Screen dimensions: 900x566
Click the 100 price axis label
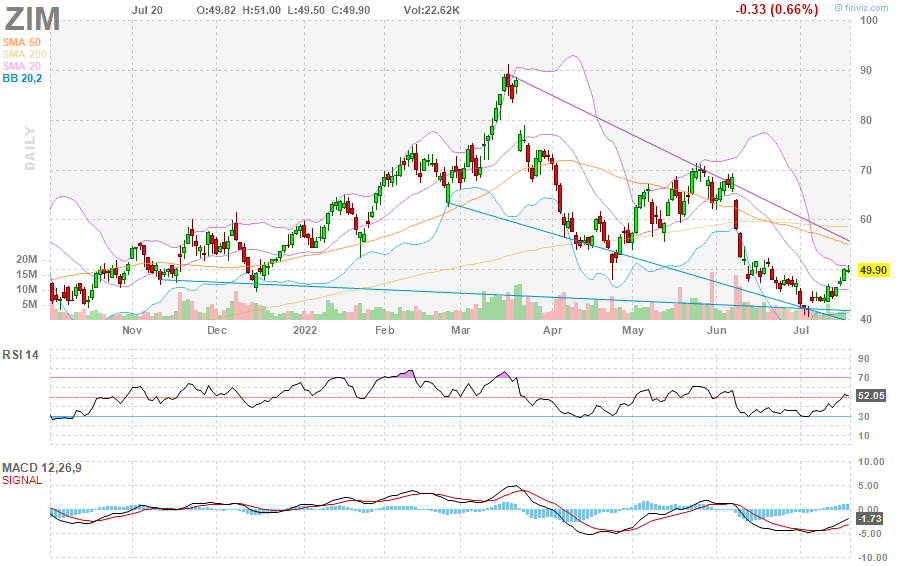tap(870, 21)
